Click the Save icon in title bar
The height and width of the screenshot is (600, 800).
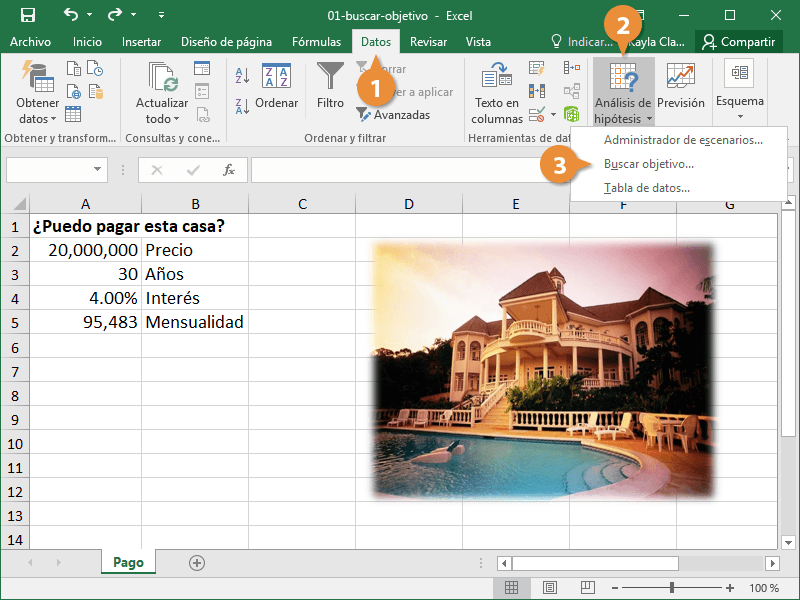click(28, 15)
